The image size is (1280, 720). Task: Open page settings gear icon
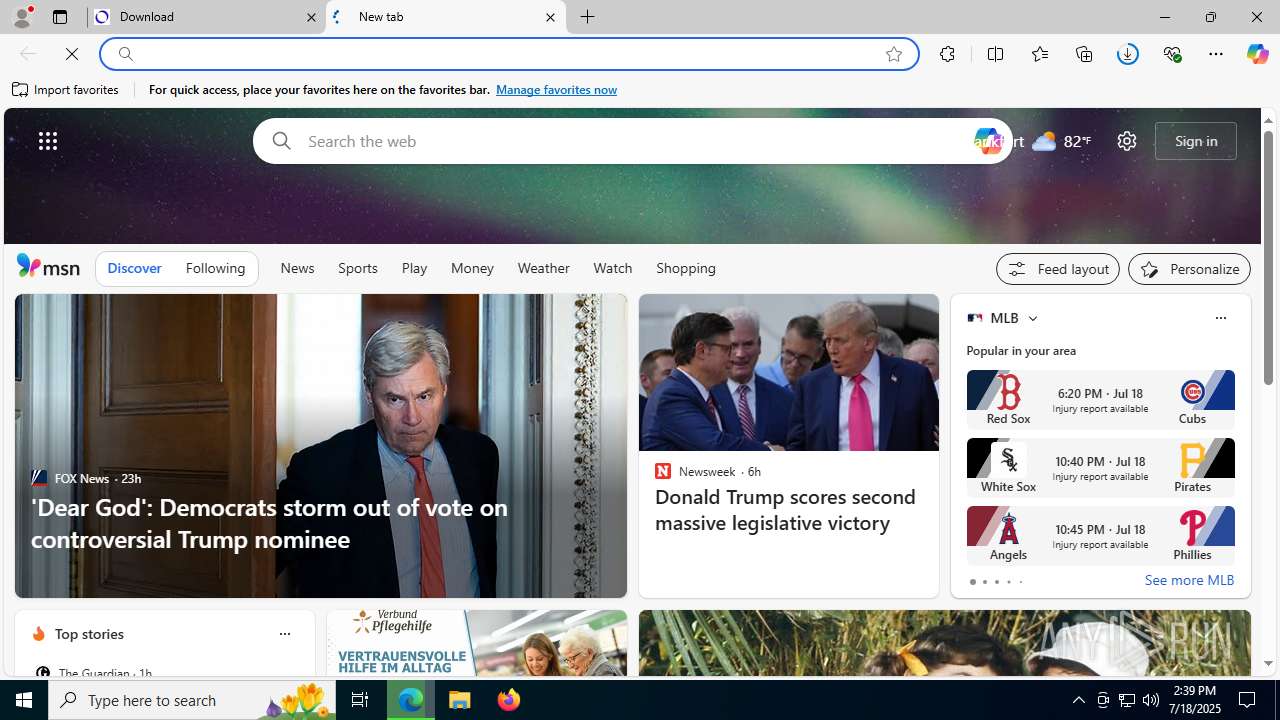pos(1127,141)
